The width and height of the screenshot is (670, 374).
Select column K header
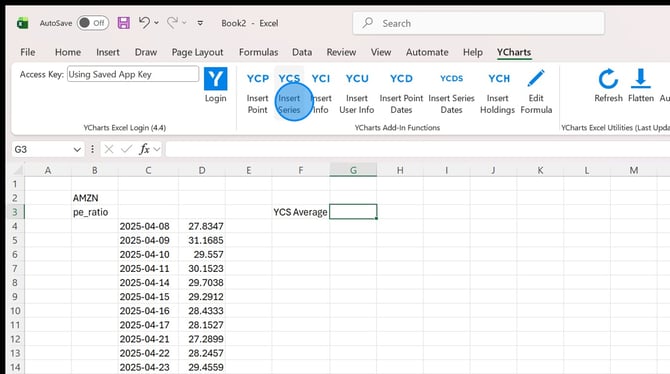(x=540, y=170)
